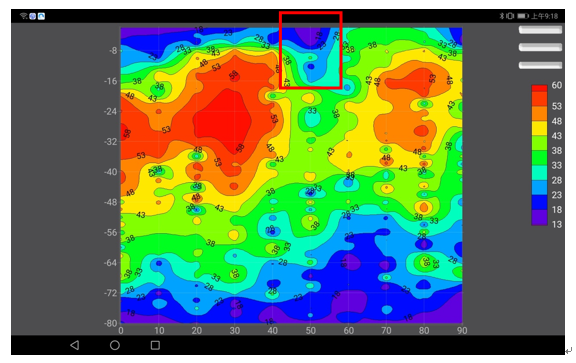Tap the Wi-Fi signal status icon
This screenshot has width=576, height=363.
24,16
